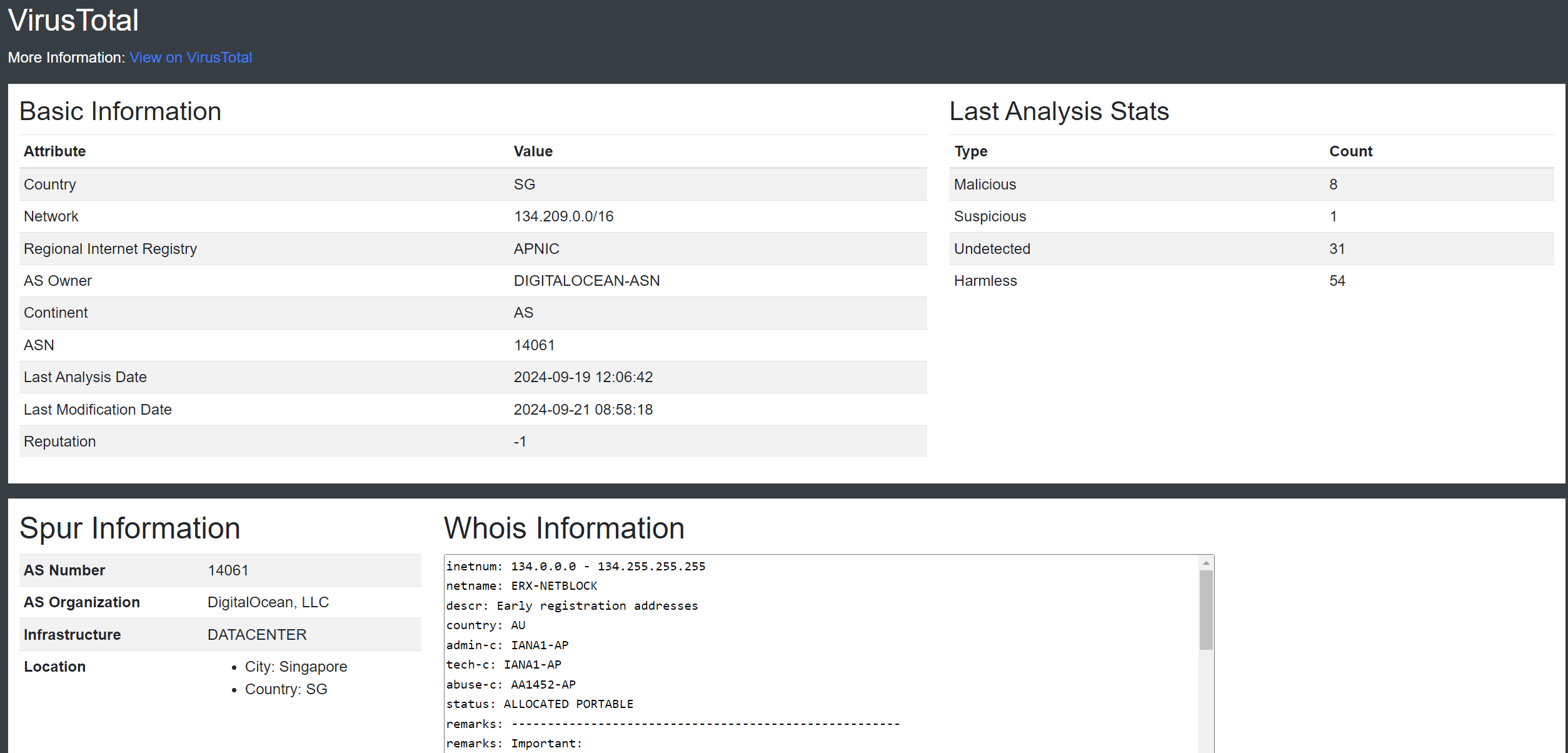
Task: Click the Location label in Spur table
Action: 54,667
